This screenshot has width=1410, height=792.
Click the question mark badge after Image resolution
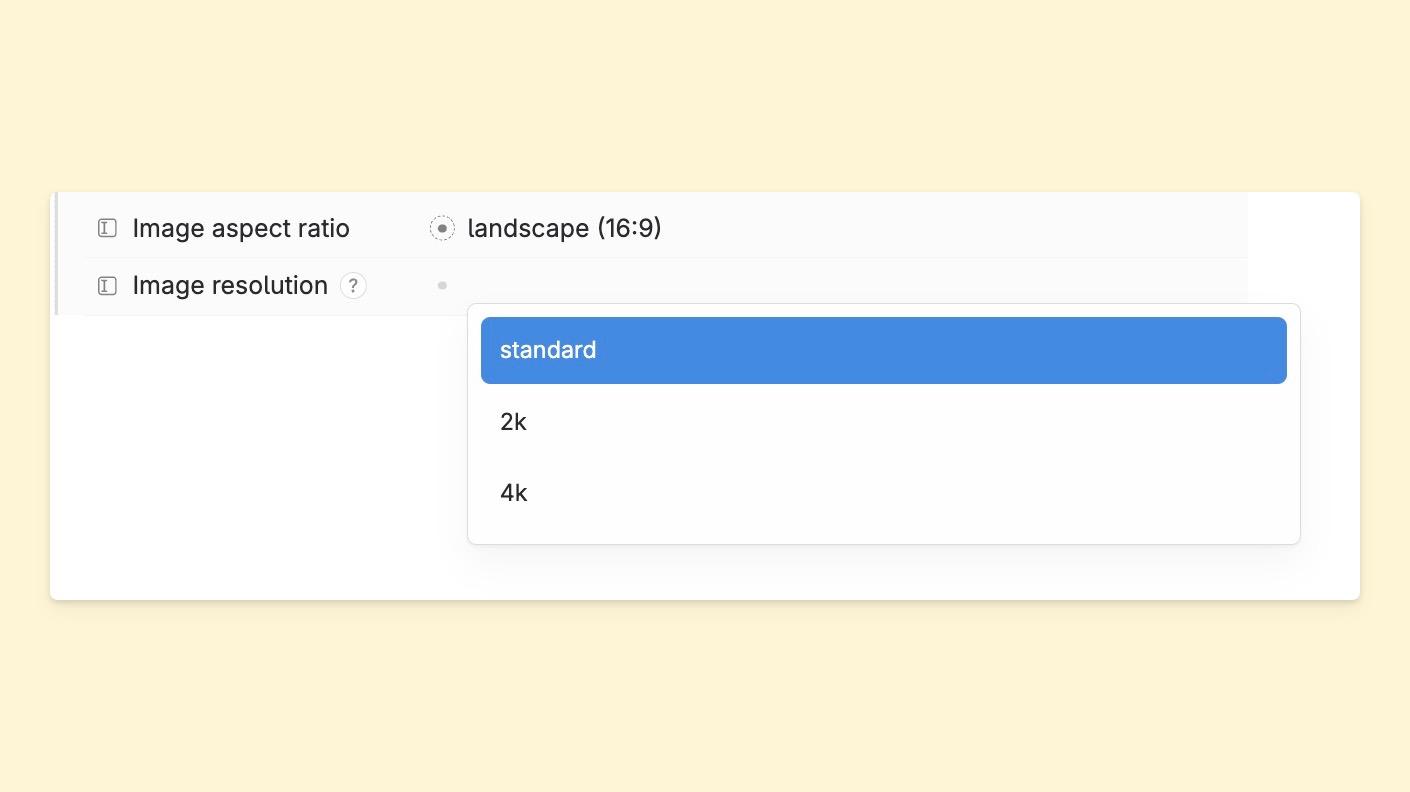pos(353,285)
